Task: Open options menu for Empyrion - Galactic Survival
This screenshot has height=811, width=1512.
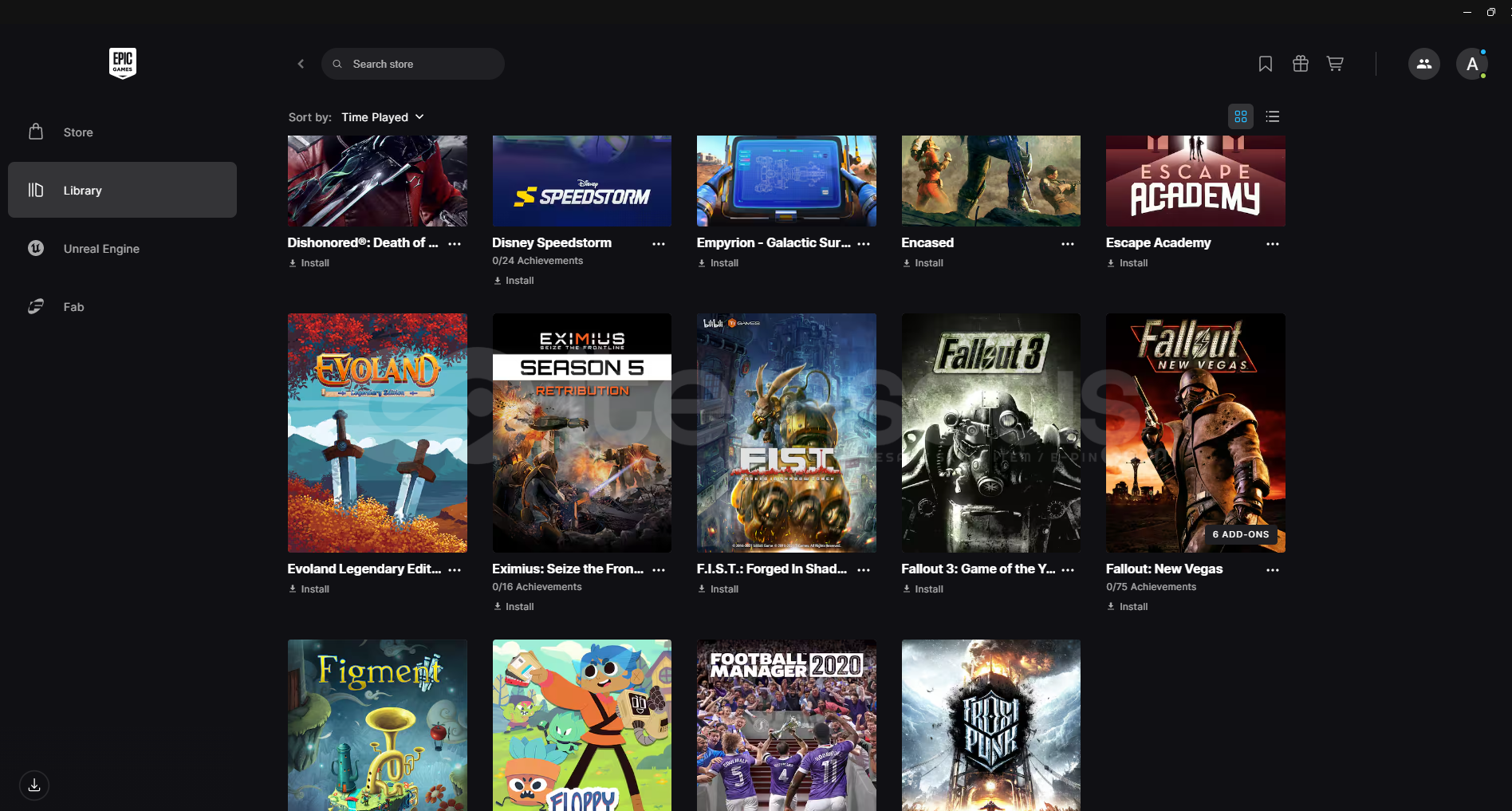Action: tap(864, 244)
